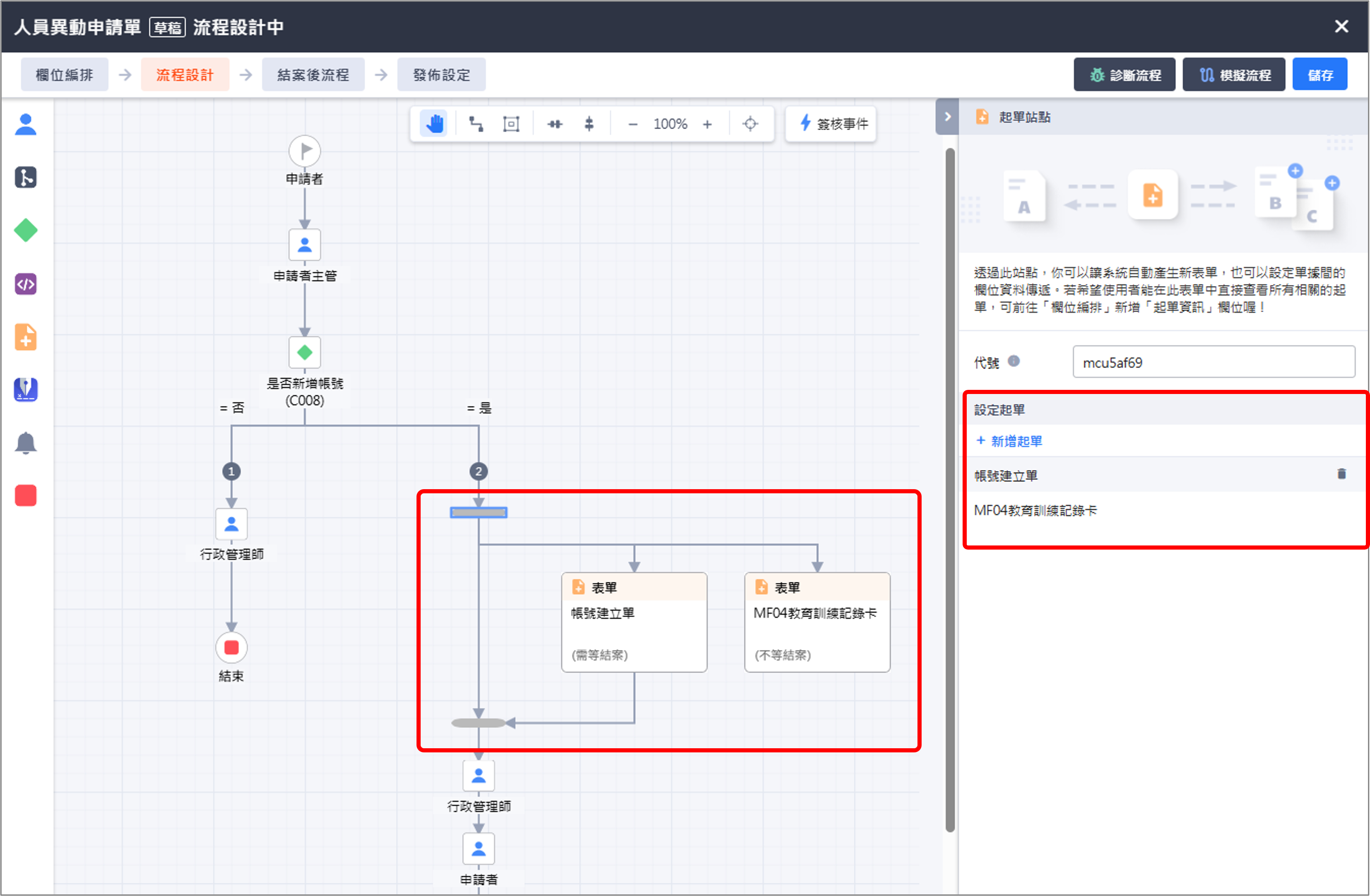Select the orange start-form node in the palette
1370x896 pixels.
25,336
